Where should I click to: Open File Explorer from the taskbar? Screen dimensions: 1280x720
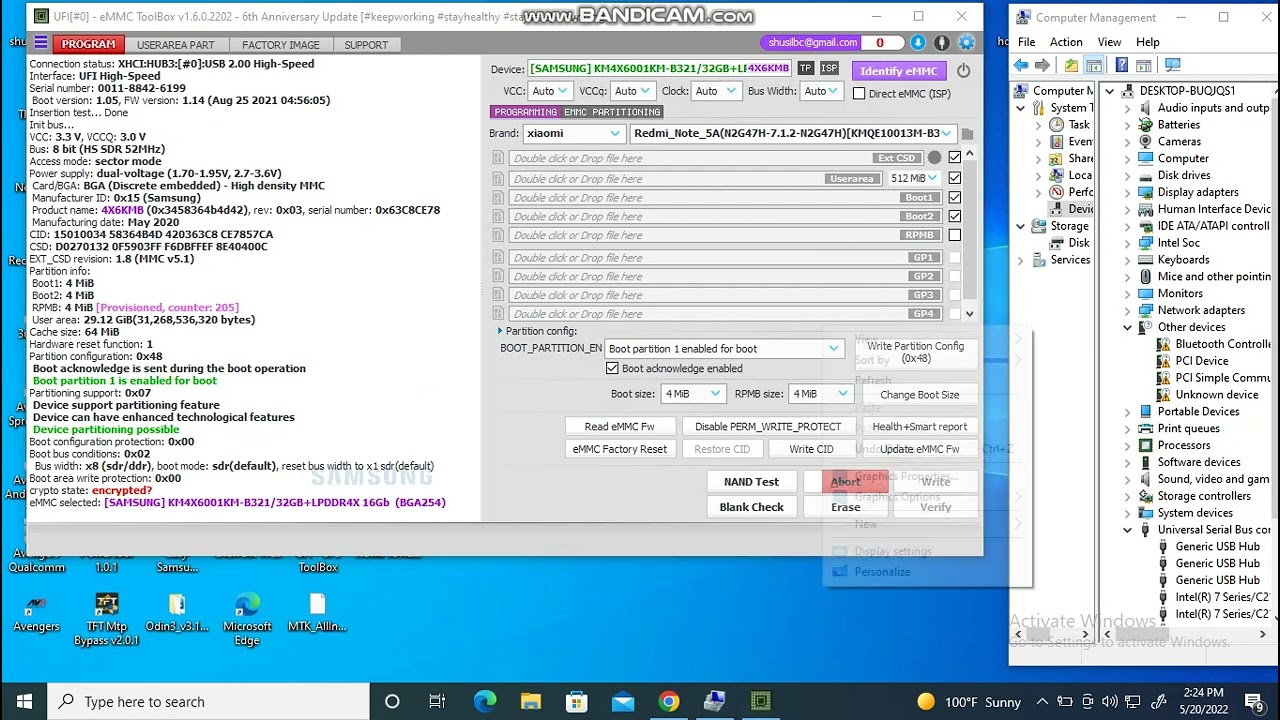(530, 701)
